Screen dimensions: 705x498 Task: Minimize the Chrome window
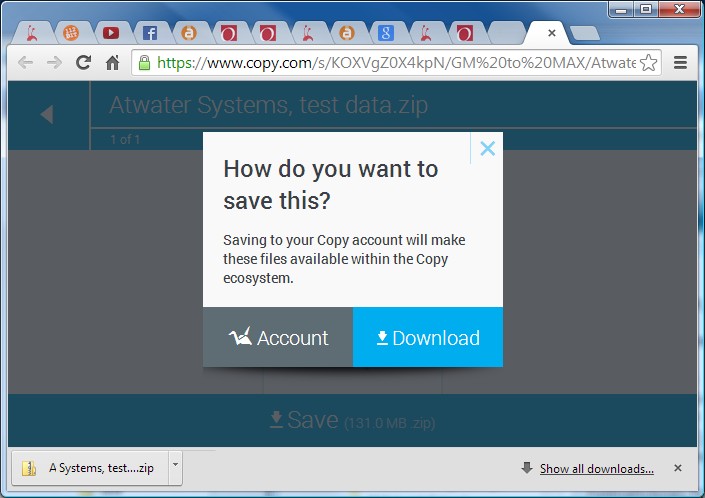pyautogui.click(x=621, y=9)
